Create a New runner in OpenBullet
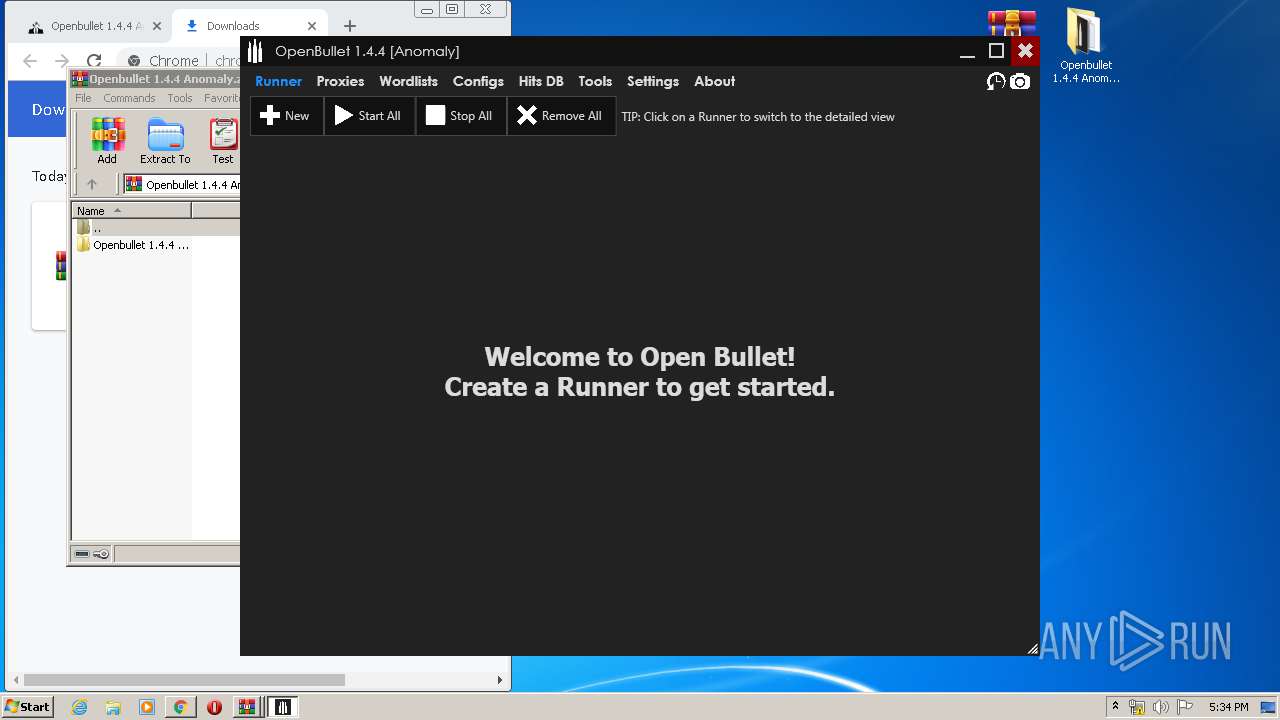Image resolution: width=1280 pixels, height=720 pixels. pos(286,116)
